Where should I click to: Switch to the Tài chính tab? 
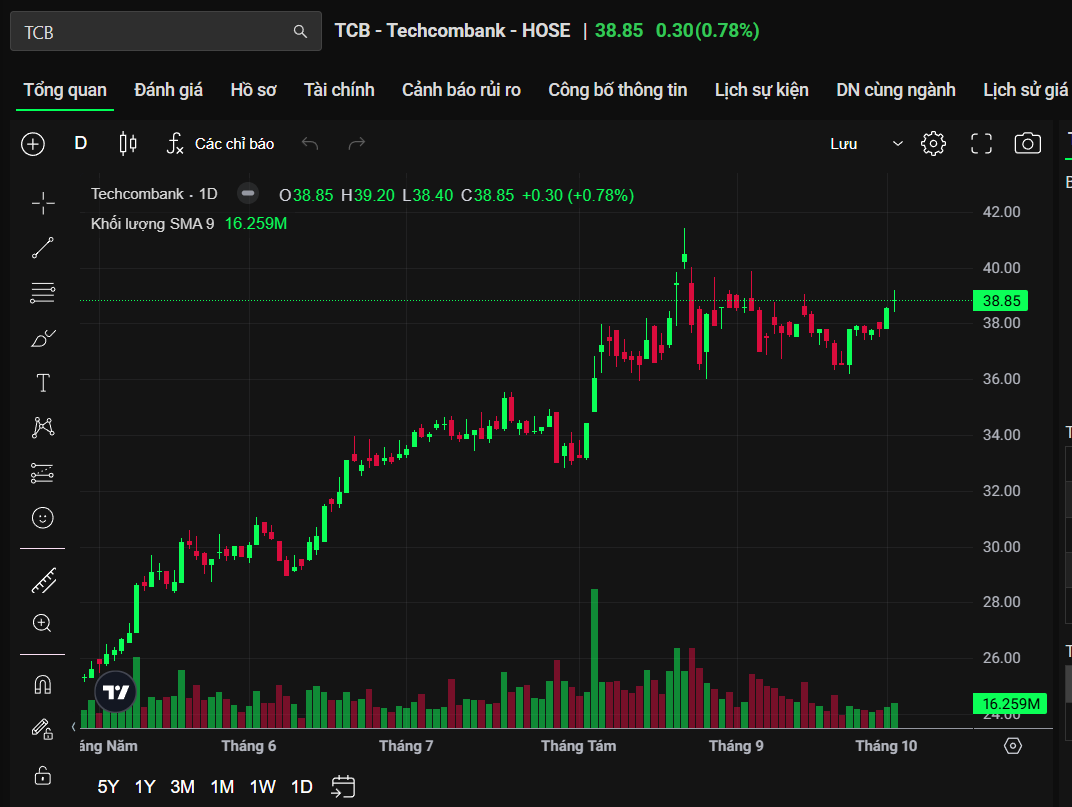[x=339, y=90]
